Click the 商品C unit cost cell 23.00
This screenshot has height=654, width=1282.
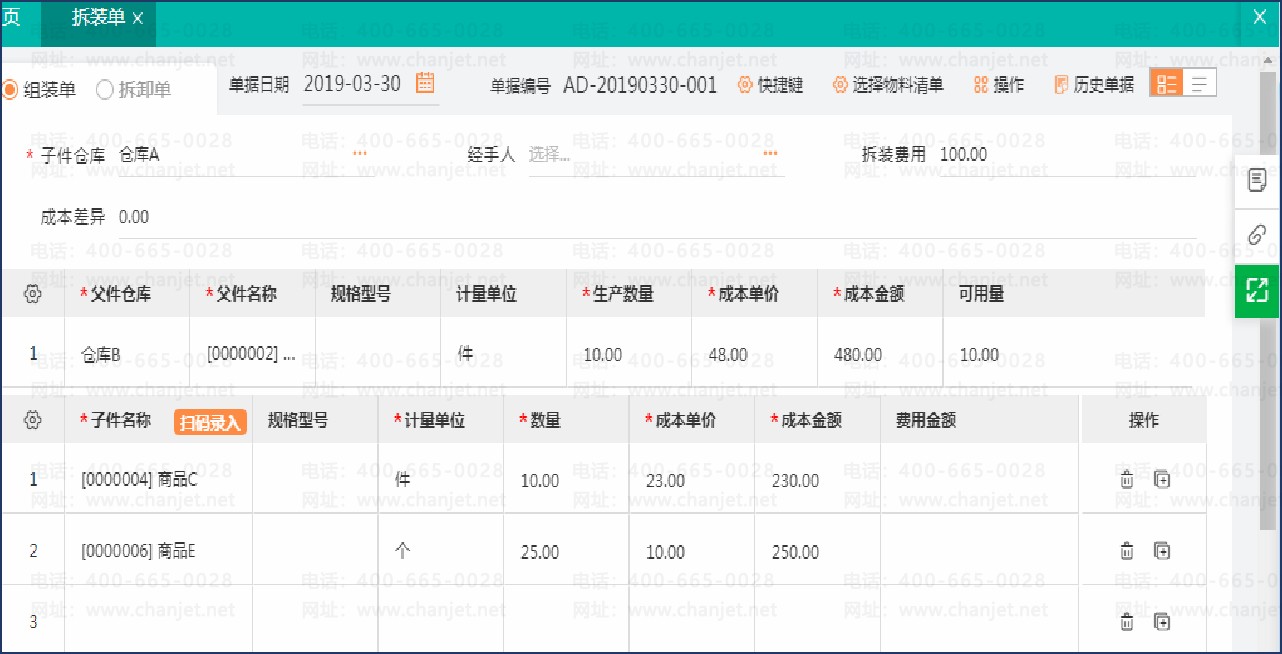(x=692, y=480)
